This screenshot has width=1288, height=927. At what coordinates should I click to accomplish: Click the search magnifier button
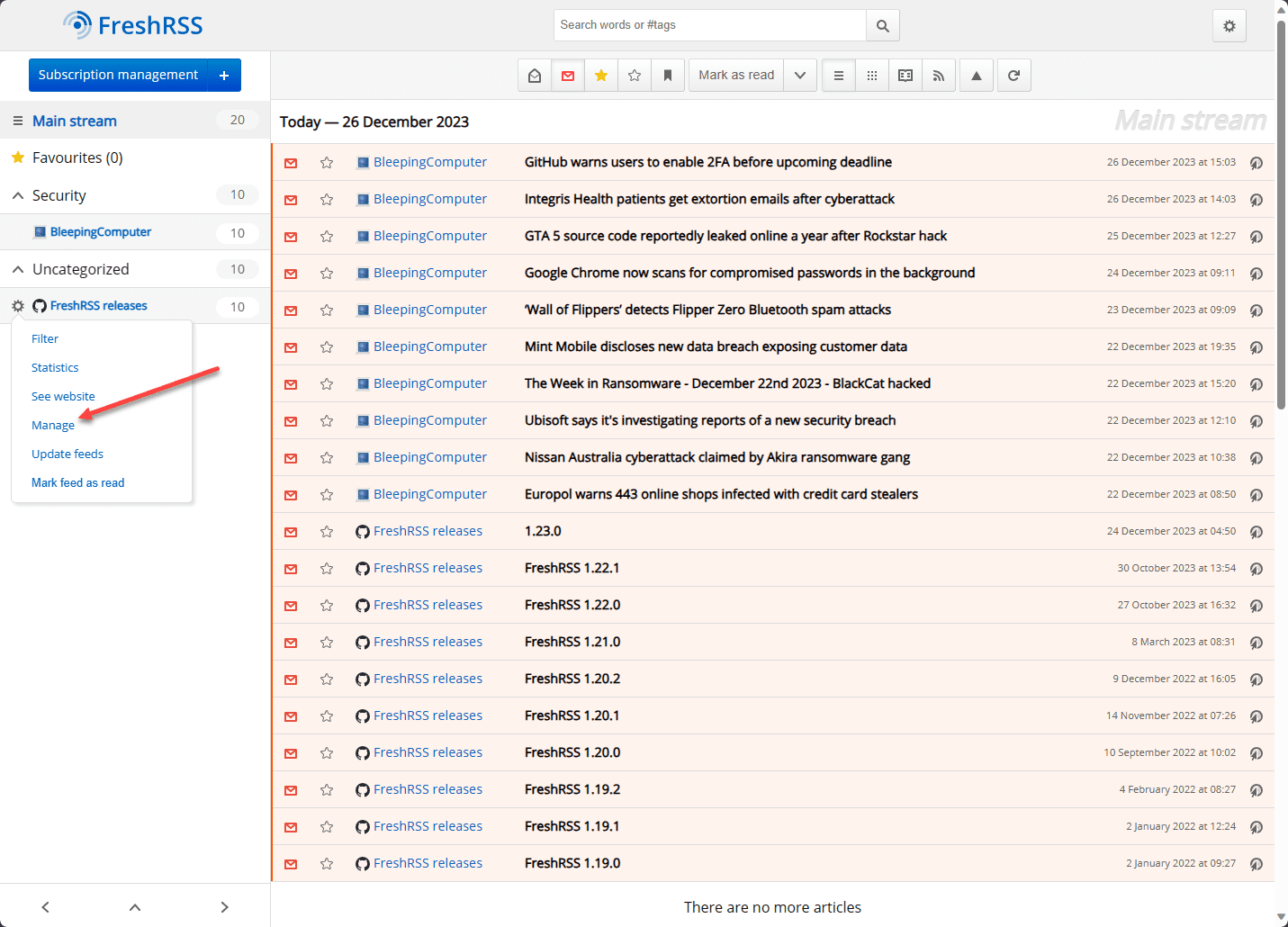882,26
